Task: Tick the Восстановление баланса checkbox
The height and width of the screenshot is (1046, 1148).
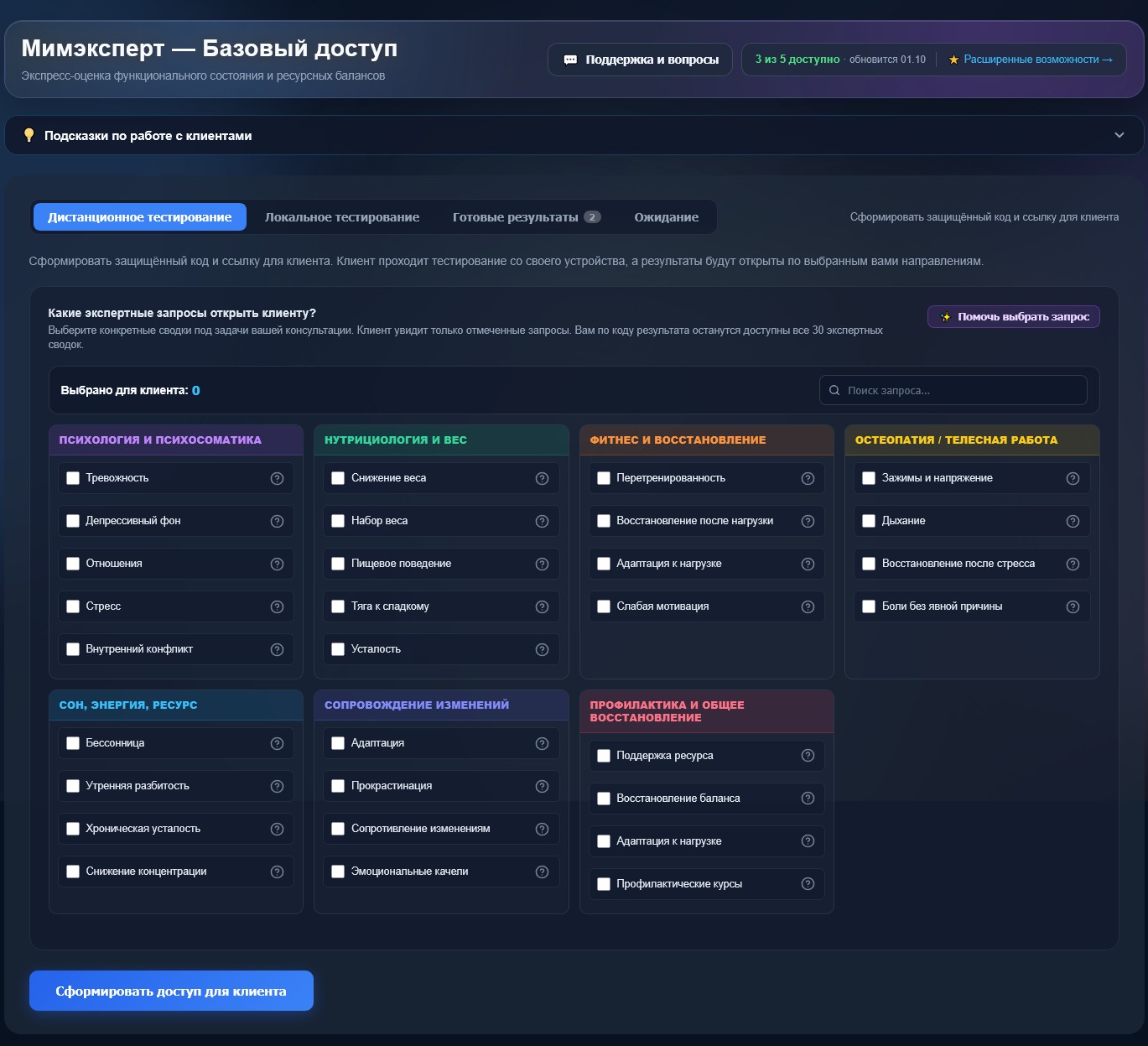Action: click(x=604, y=799)
